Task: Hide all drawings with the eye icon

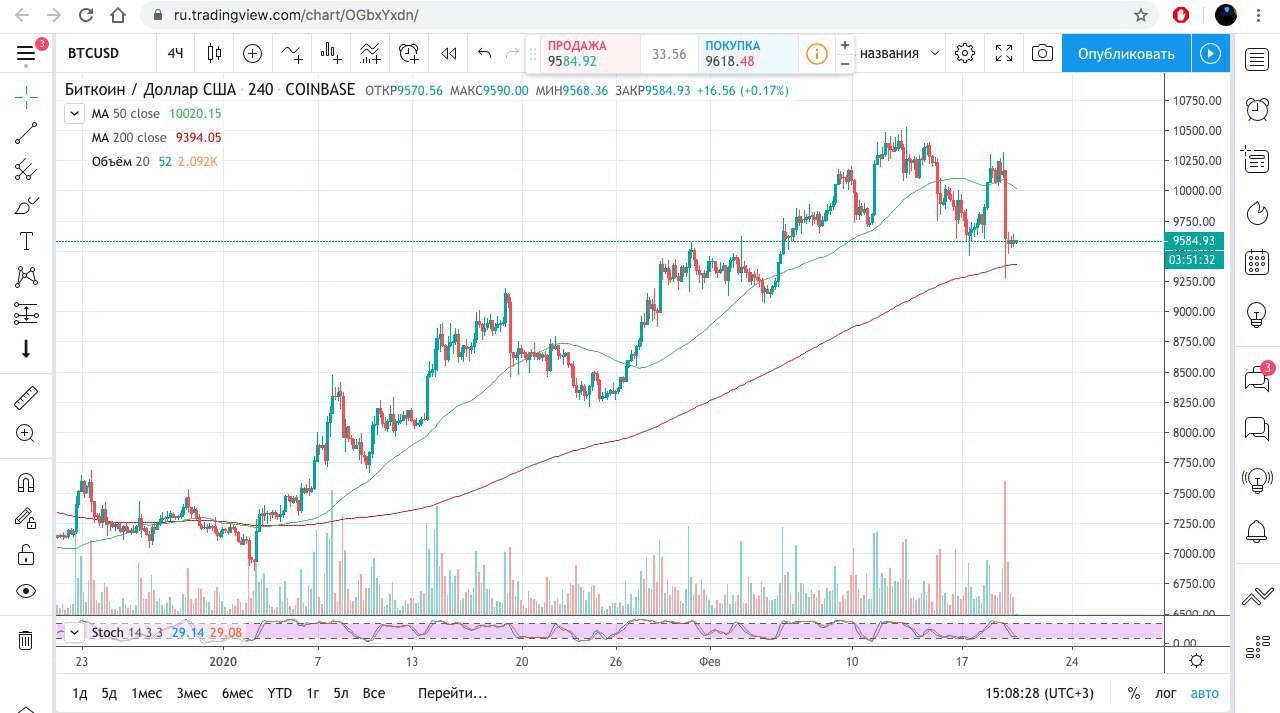Action: tap(26, 591)
